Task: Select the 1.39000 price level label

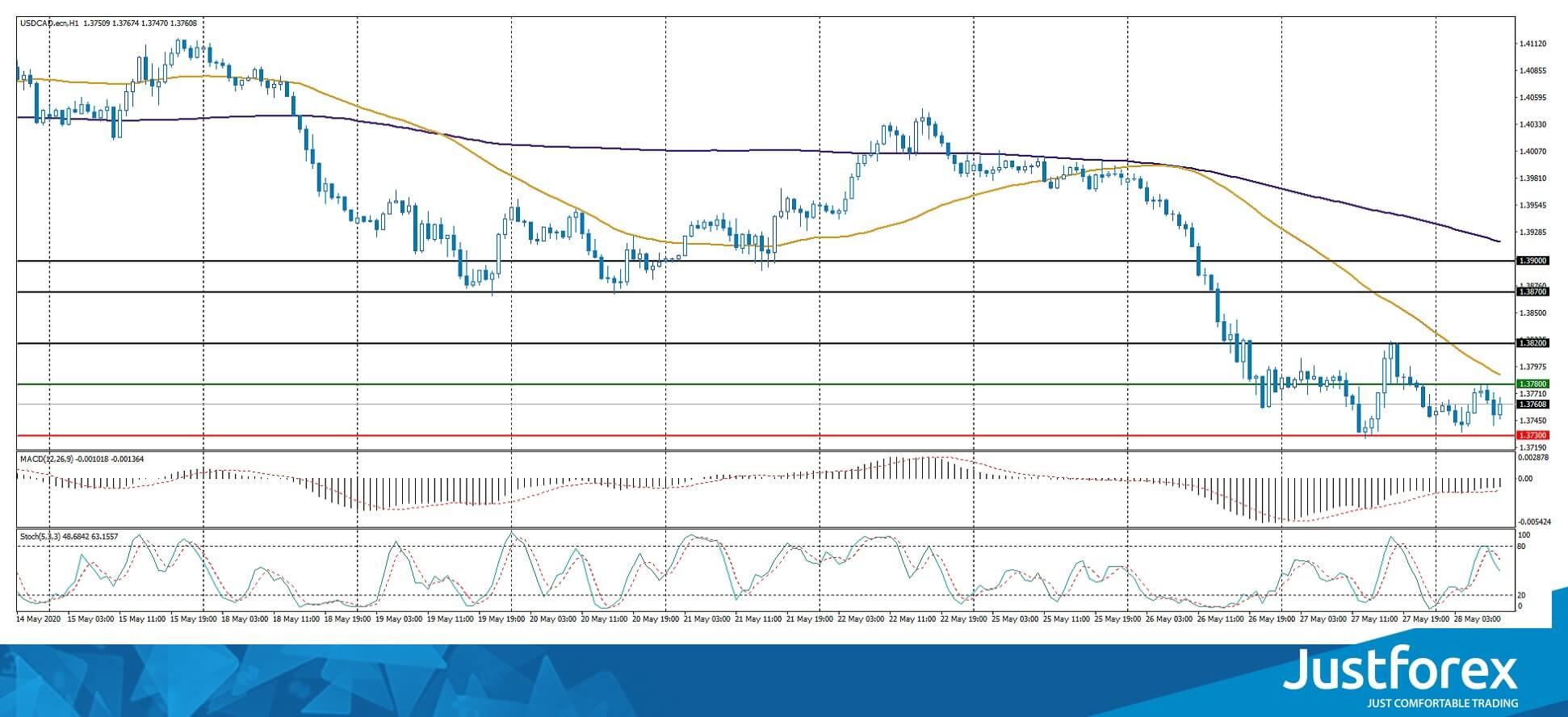Action: click(x=1532, y=261)
